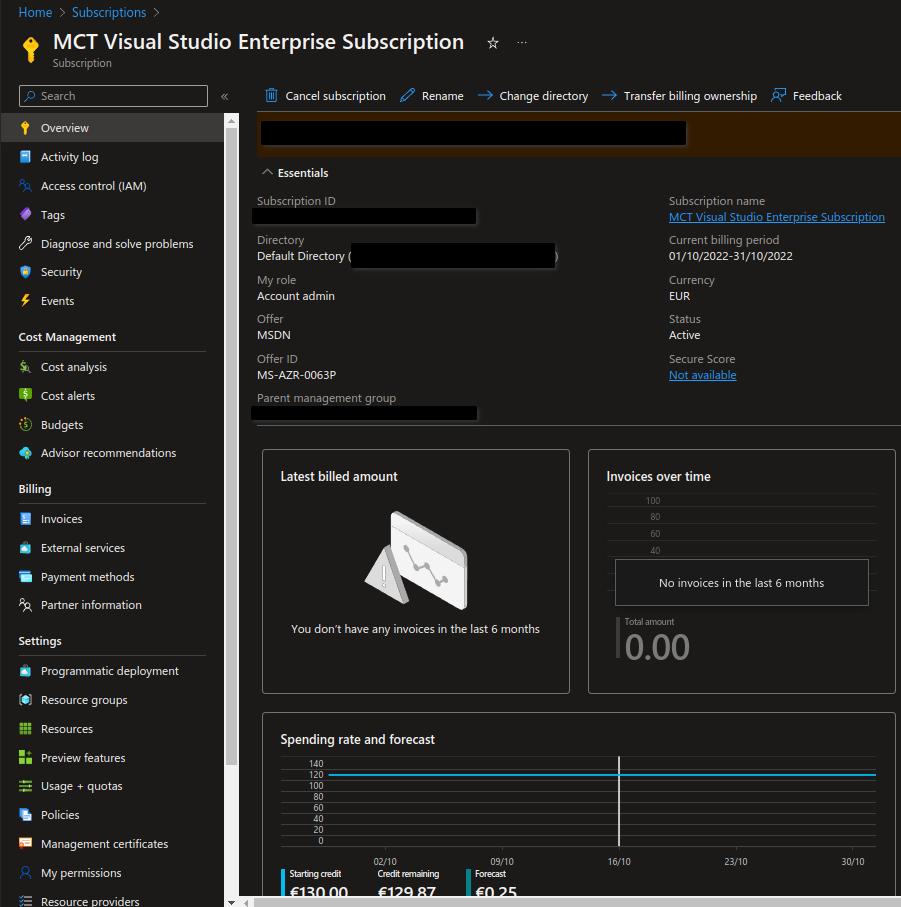901x907 pixels.
Task: Open Activity log icon in sidebar
Action: [x=25, y=157]
